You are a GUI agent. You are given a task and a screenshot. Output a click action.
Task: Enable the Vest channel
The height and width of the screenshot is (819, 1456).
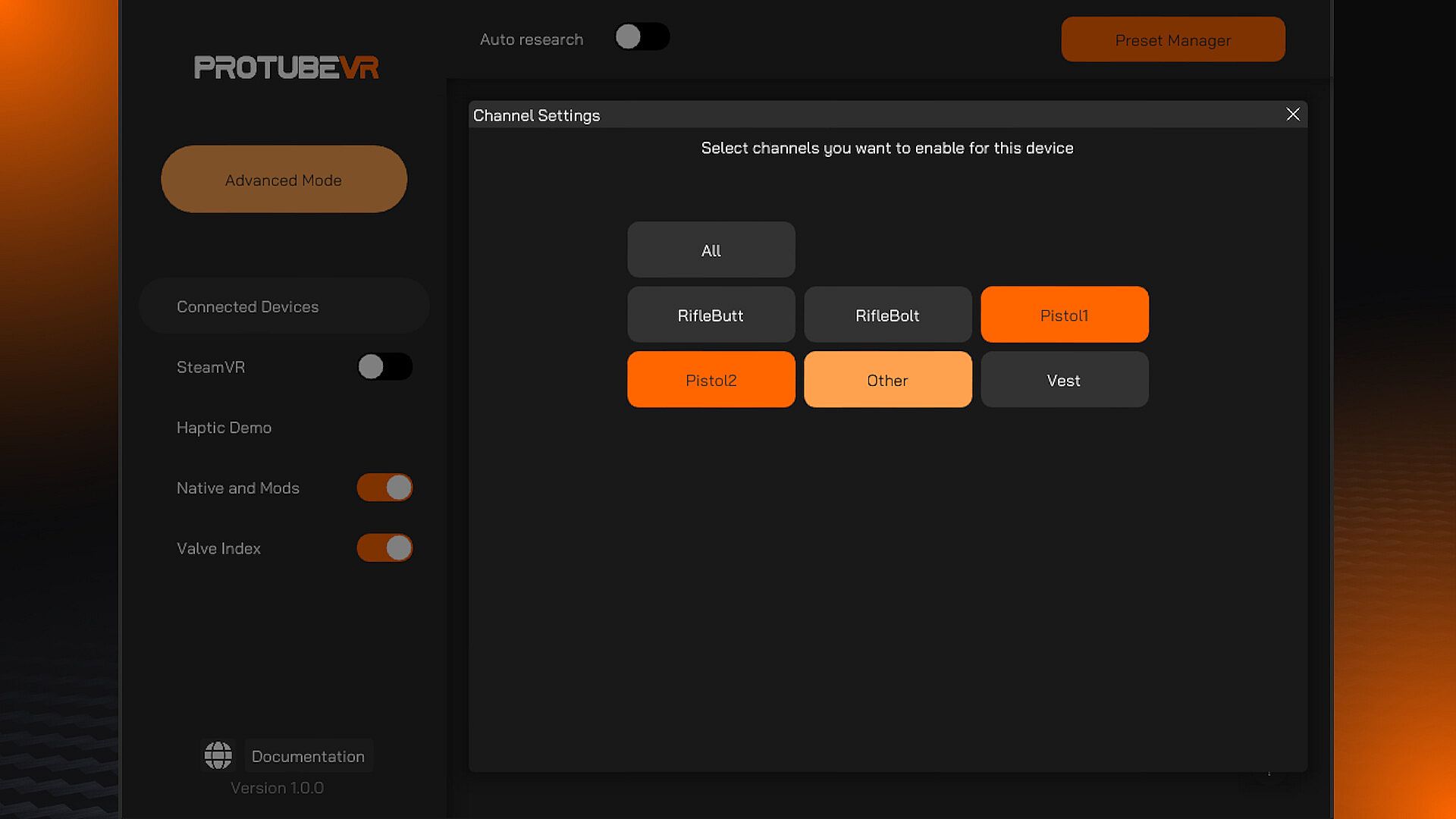pos(1064,380)
